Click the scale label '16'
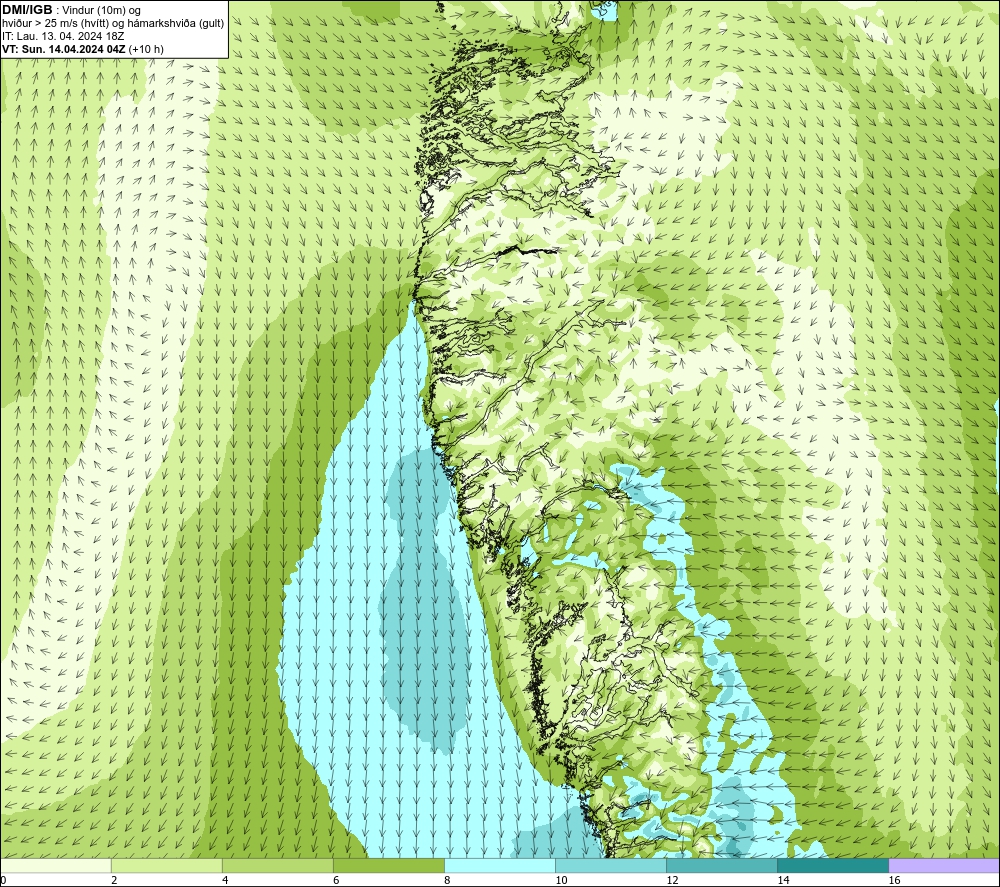Image resolution: width=1000 pixels, height=887 pixels. pyautogui.click(x=894, y=881)
